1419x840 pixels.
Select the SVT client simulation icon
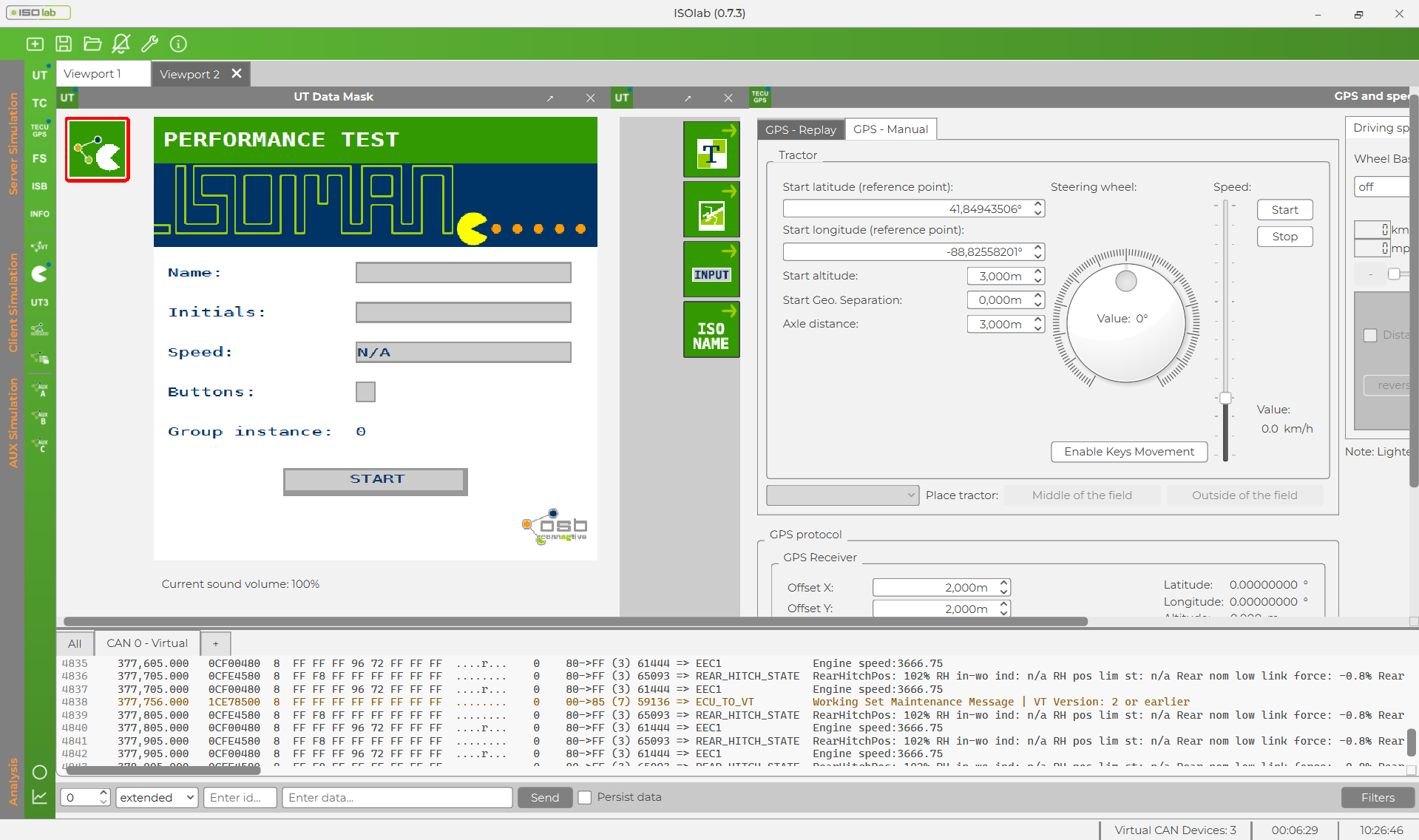(x=40, y=246)
